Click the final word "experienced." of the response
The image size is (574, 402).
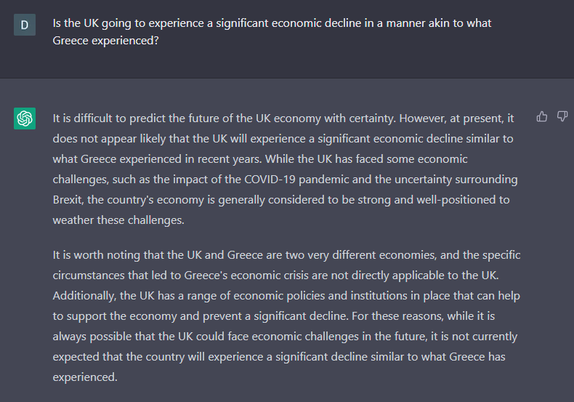click(85, 377)
